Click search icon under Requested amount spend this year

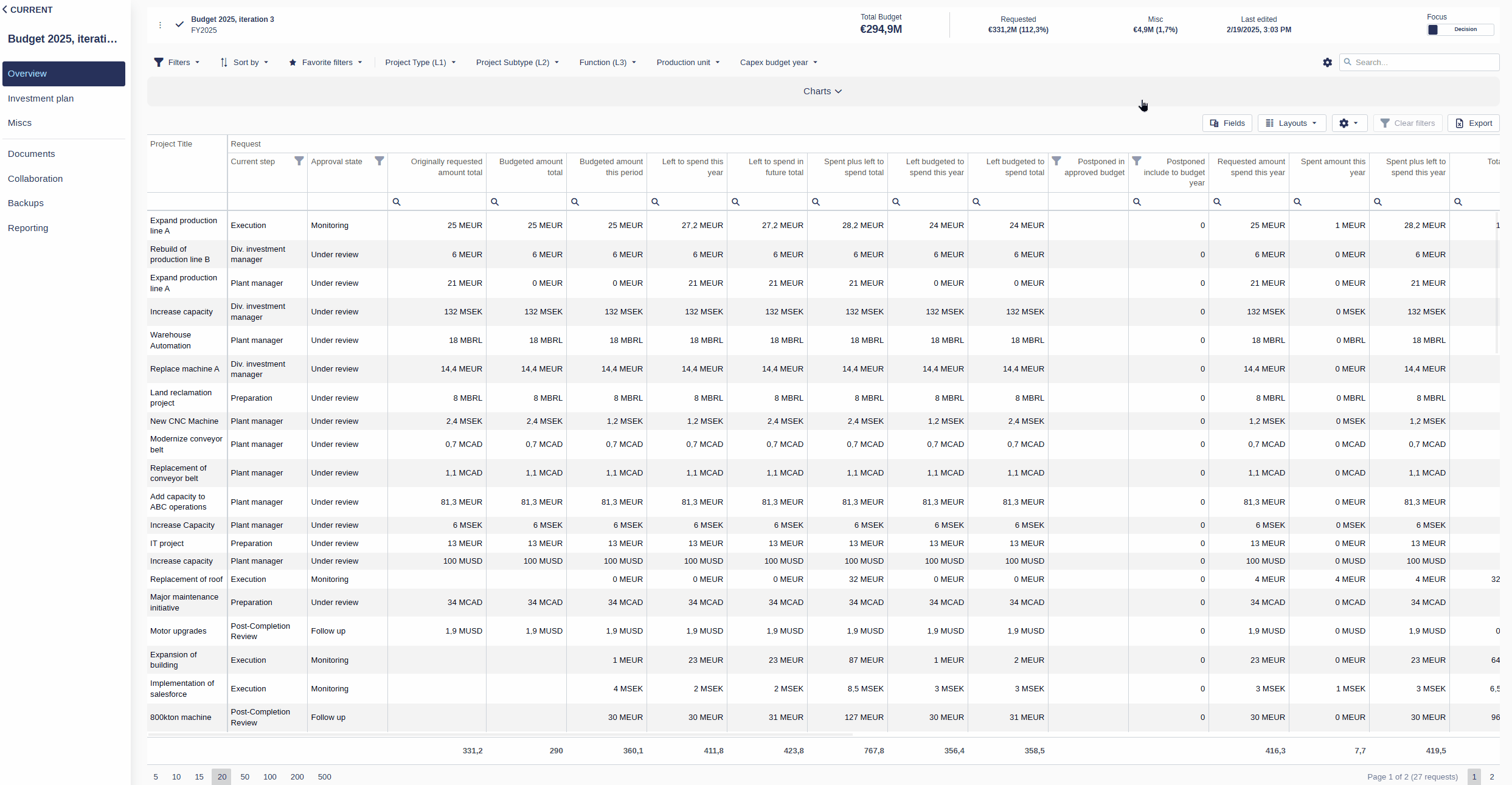pyautogui.click(x=1218, y=202)
